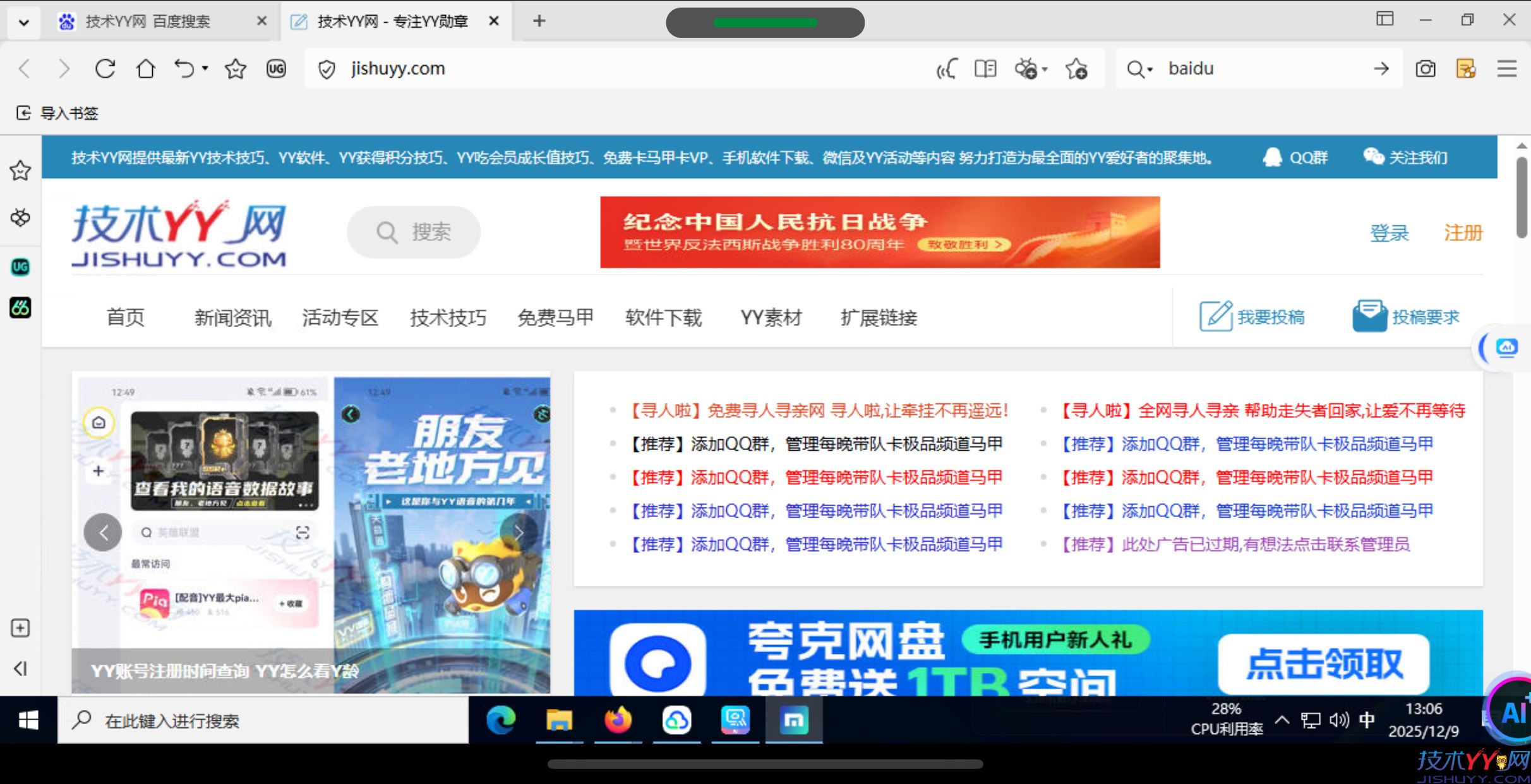Switch to the 技术YY网 百度搜索 tab
Screen dimensions: 1531x784
coord(145,21)
